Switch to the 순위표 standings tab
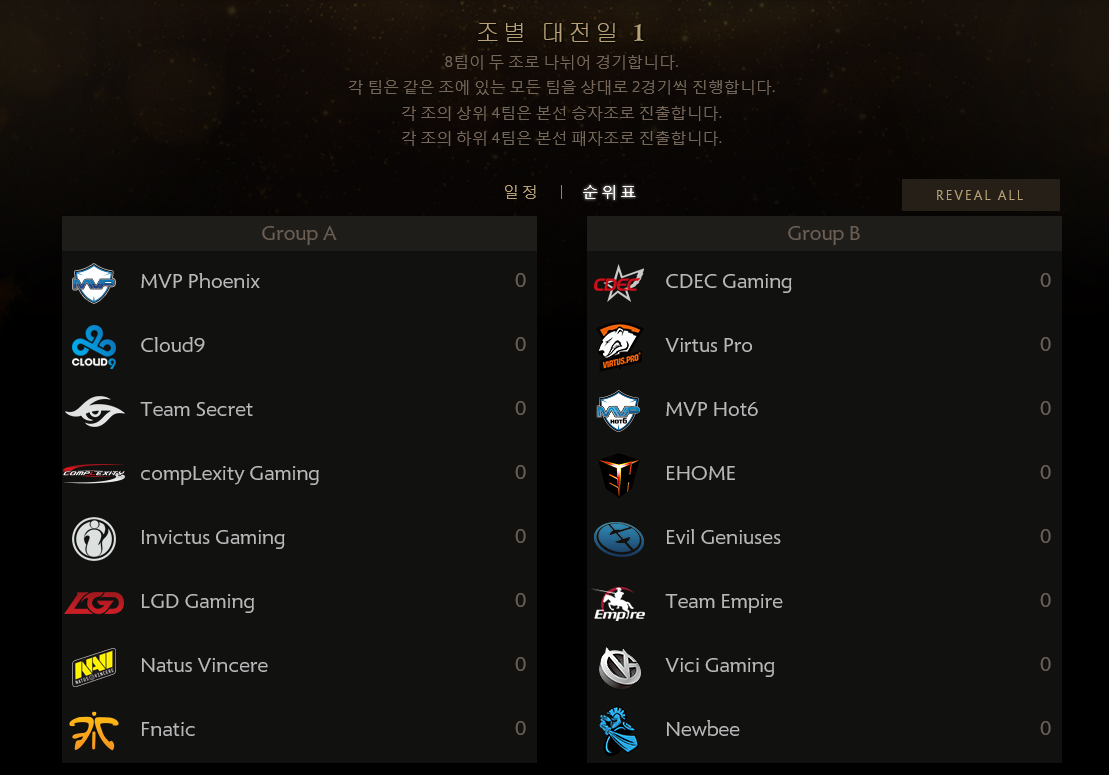The height and width of the screenshot is (775, 1109). [609, 192]
